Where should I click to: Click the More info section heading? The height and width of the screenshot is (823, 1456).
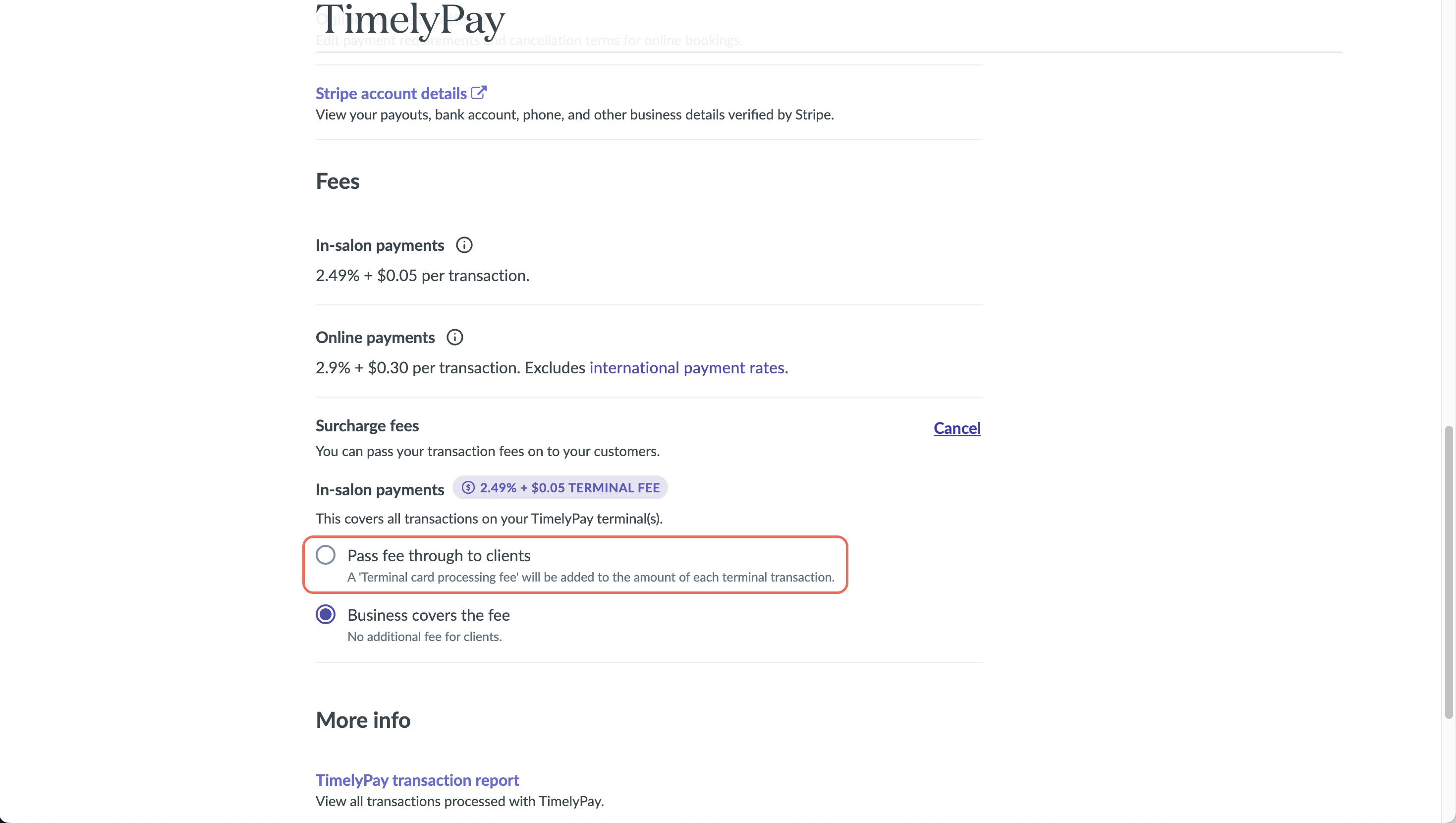363,720
